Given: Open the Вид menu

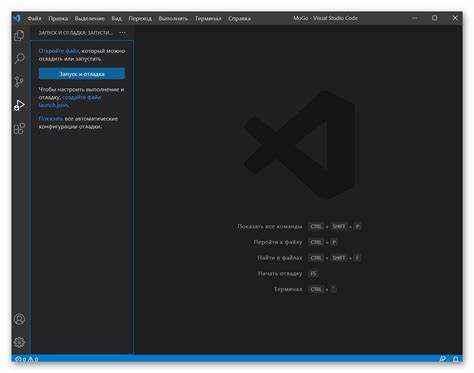Looking at the screenshot, I should click(117, 19).
